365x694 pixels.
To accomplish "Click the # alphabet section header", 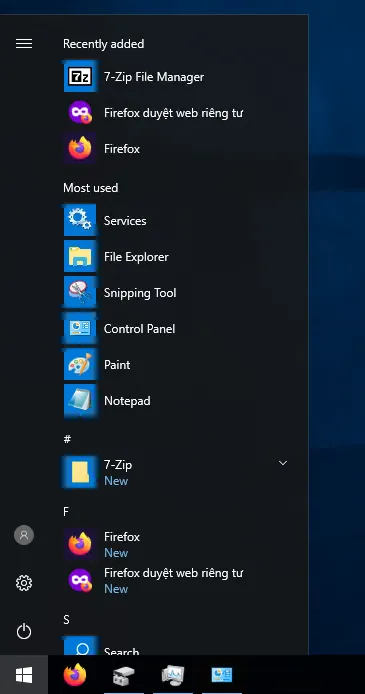I will click(x=67, y=439).
